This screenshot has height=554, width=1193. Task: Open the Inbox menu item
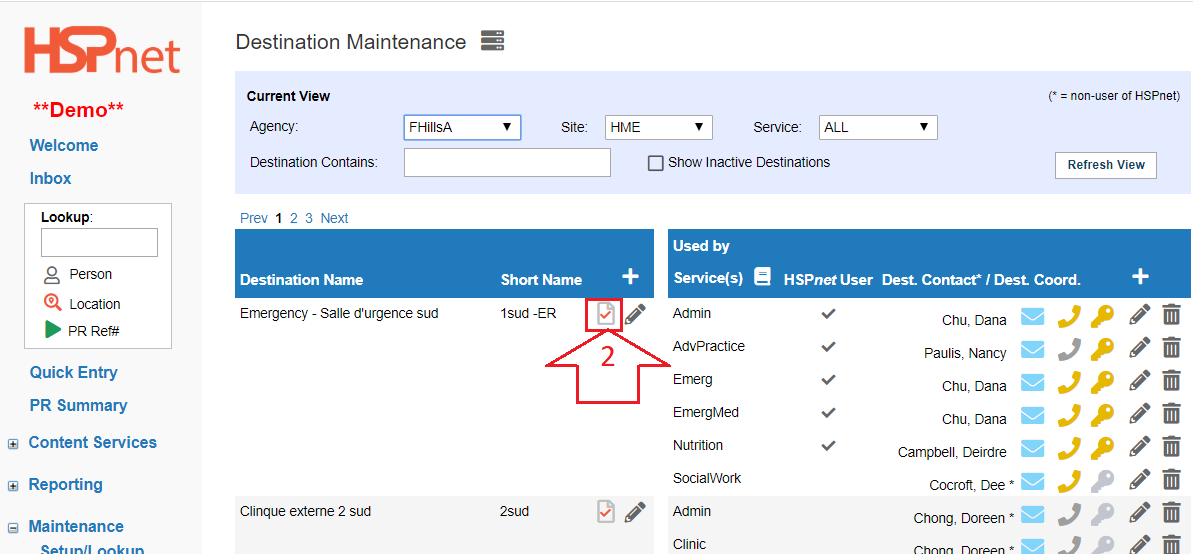[x=50, y=178]
